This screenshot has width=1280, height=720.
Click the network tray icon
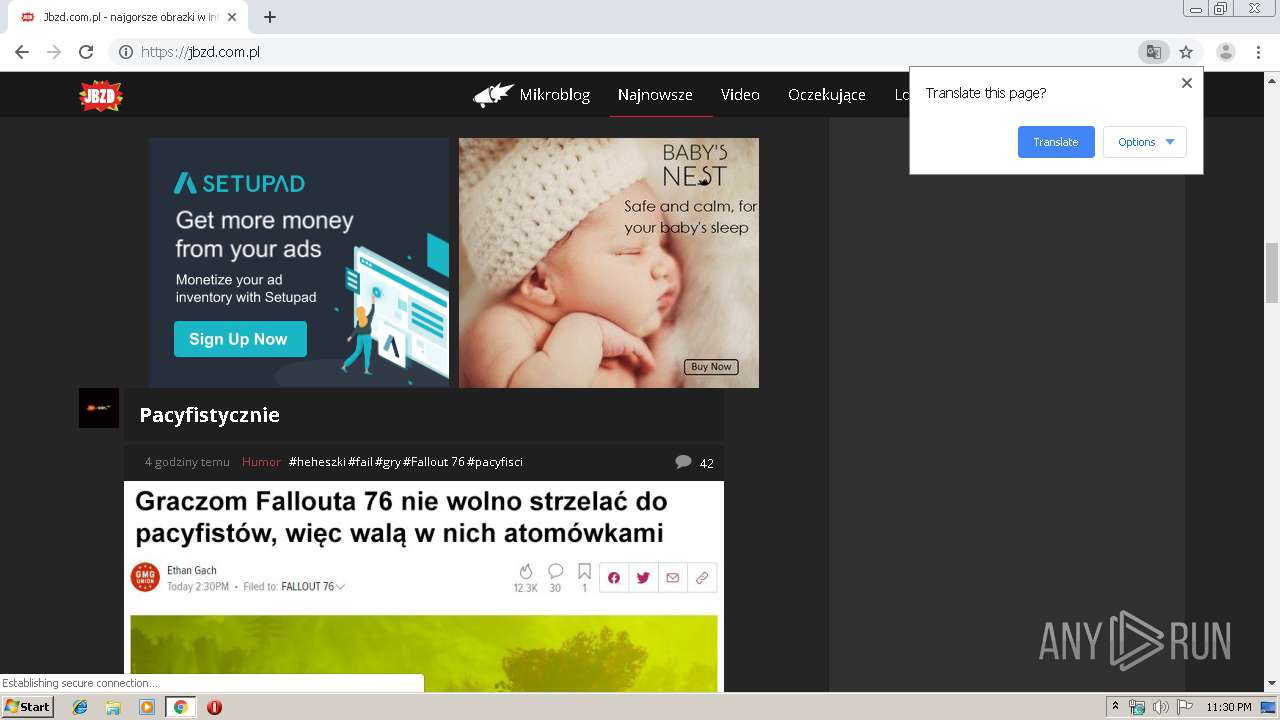[1137, 707]
